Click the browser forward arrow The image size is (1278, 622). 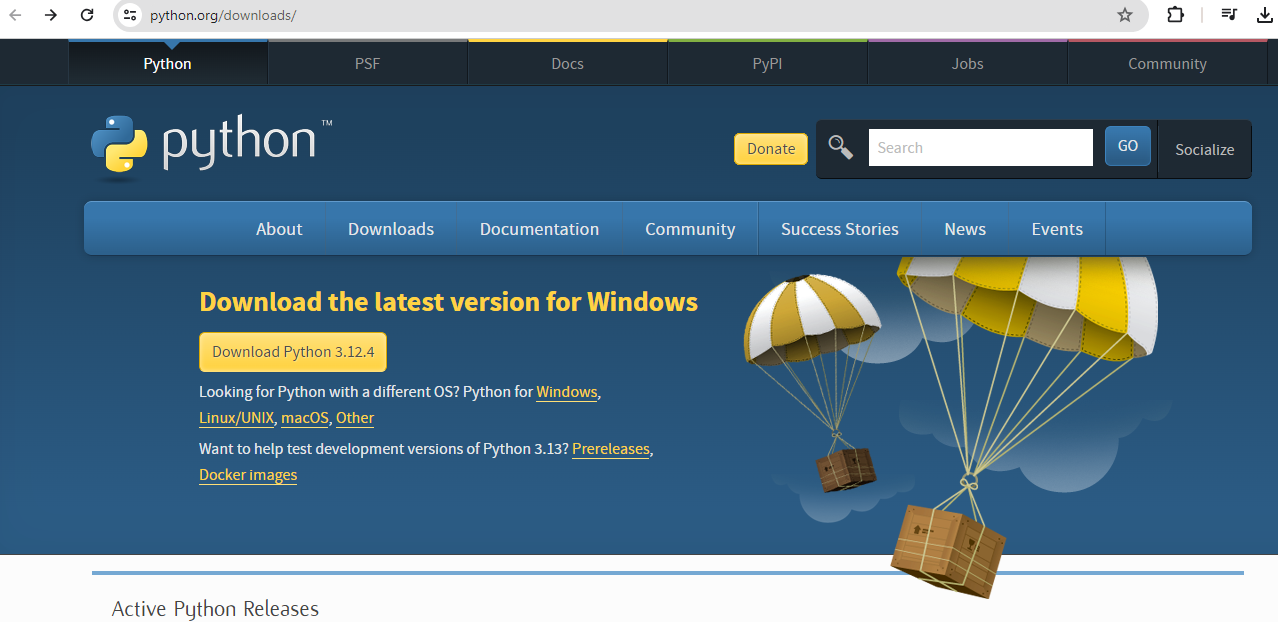(51, 15)
